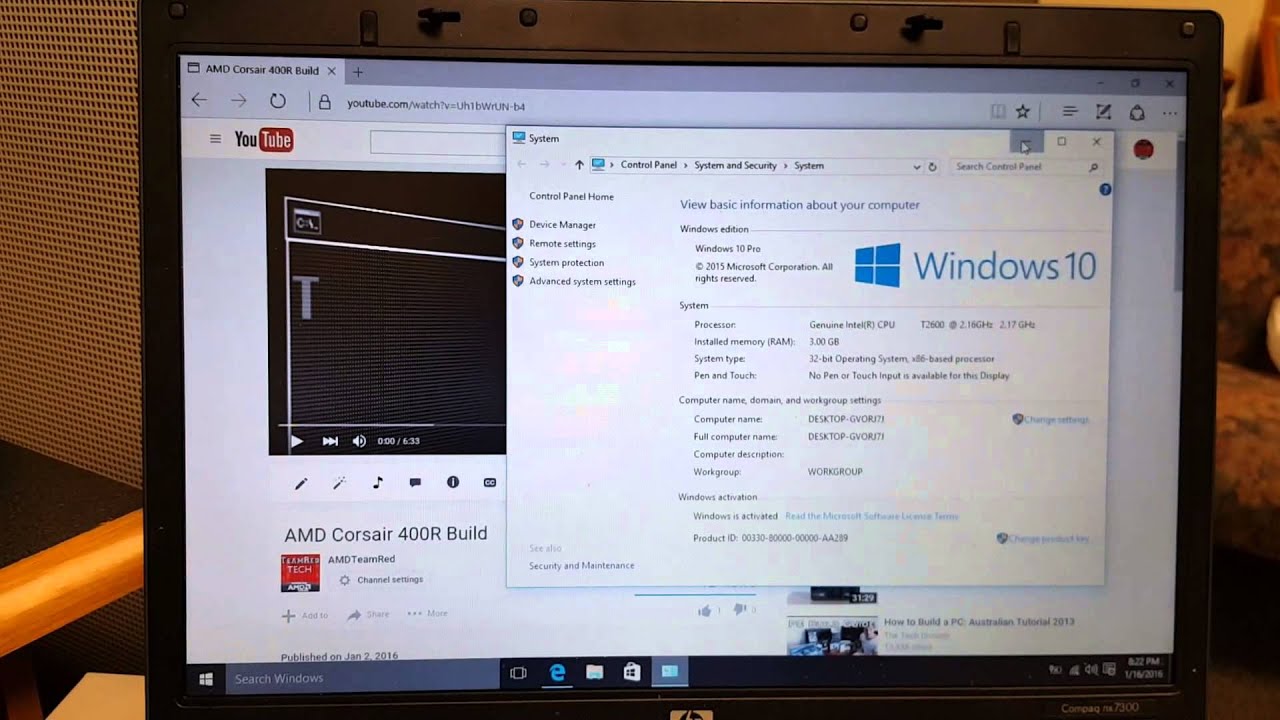This screenshot has height=720, width=1280.
Task: Select Control Panel breadcrumb
Action: pyautogui.click(x=648, y=166)
